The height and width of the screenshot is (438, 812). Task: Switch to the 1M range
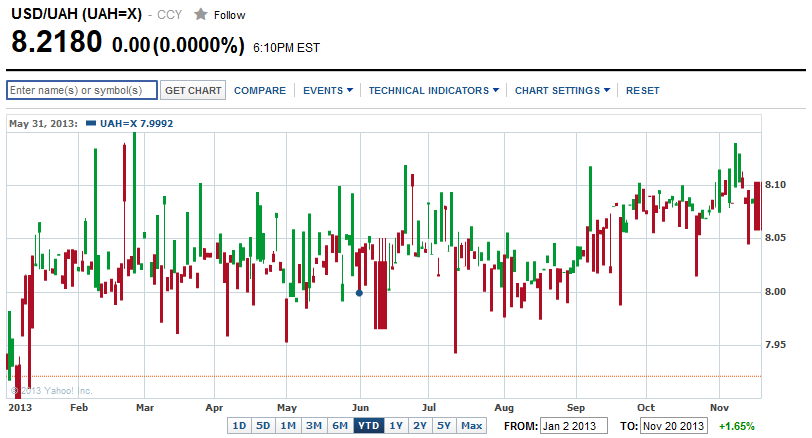coord(288,426)
